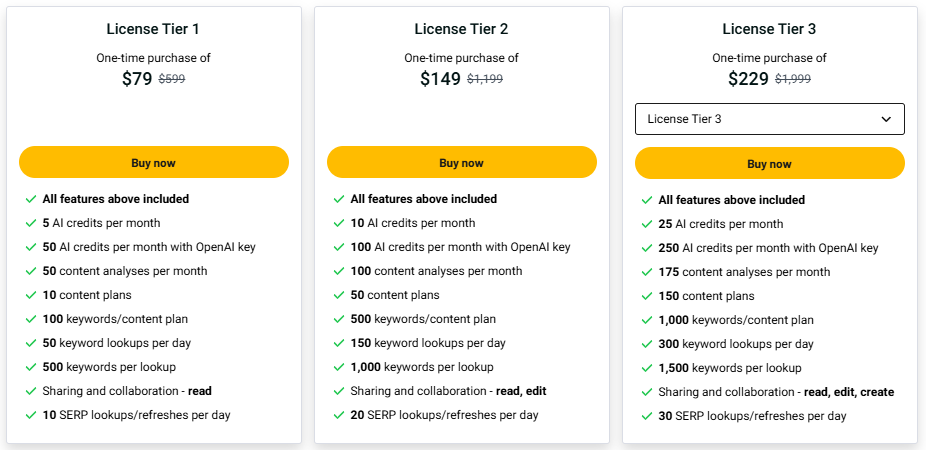
Task: Click the License Tier 2 heading
Action: click(461, 29)
